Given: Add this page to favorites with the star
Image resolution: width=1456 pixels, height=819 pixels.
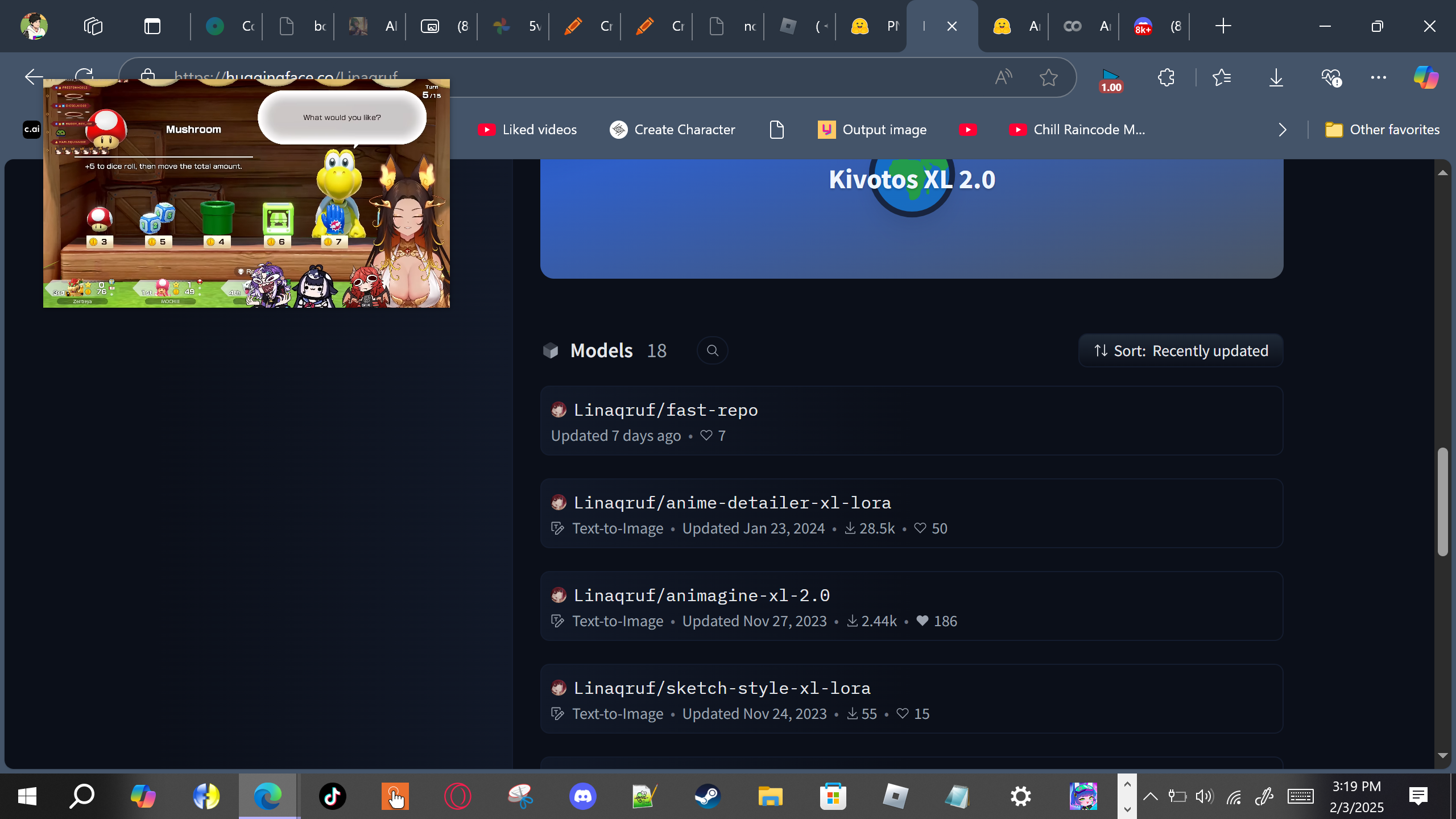Looking at the screenshot, I should 1049,77.
